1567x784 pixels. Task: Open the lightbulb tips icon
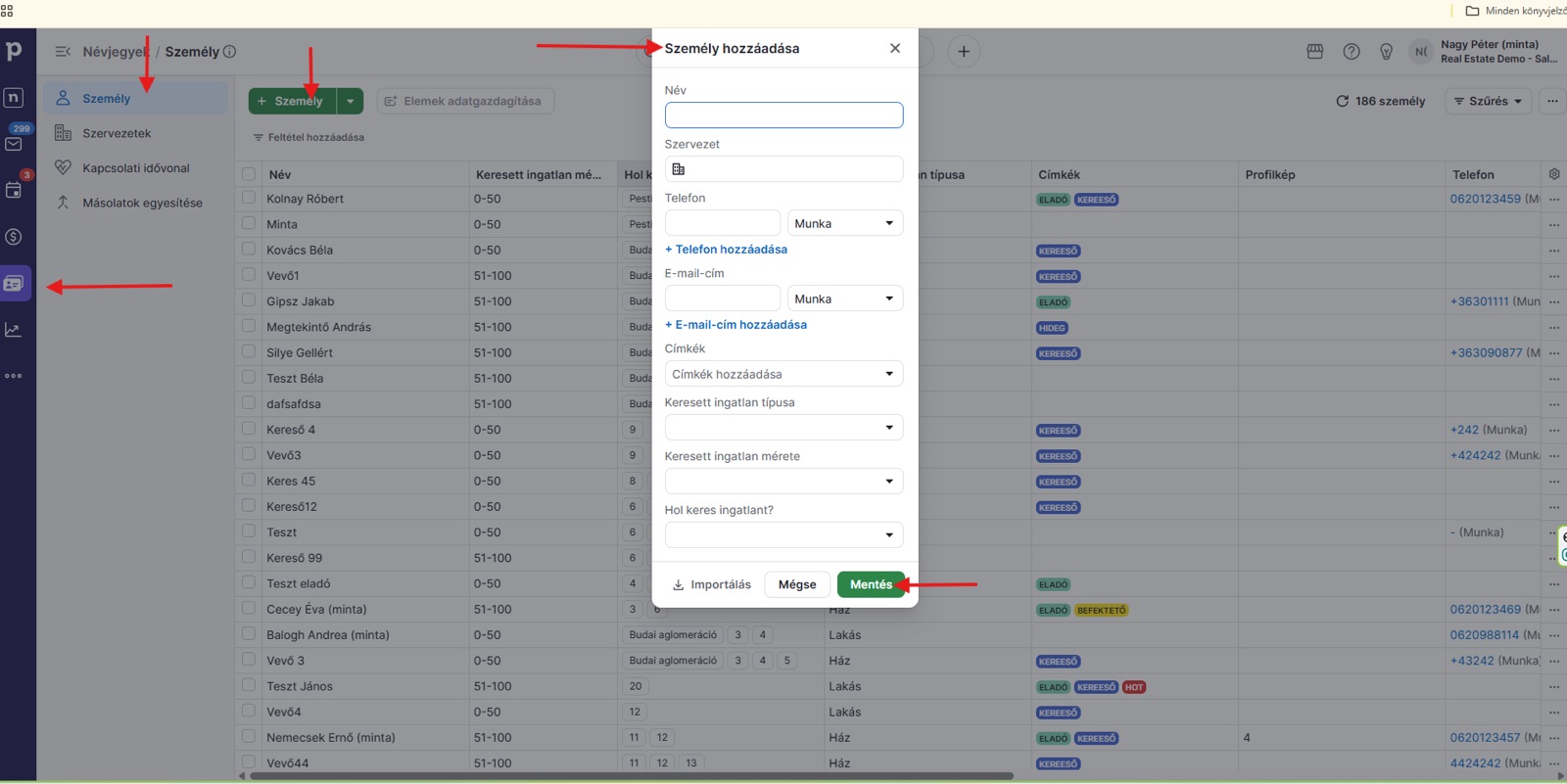[x=1386, y=52]
